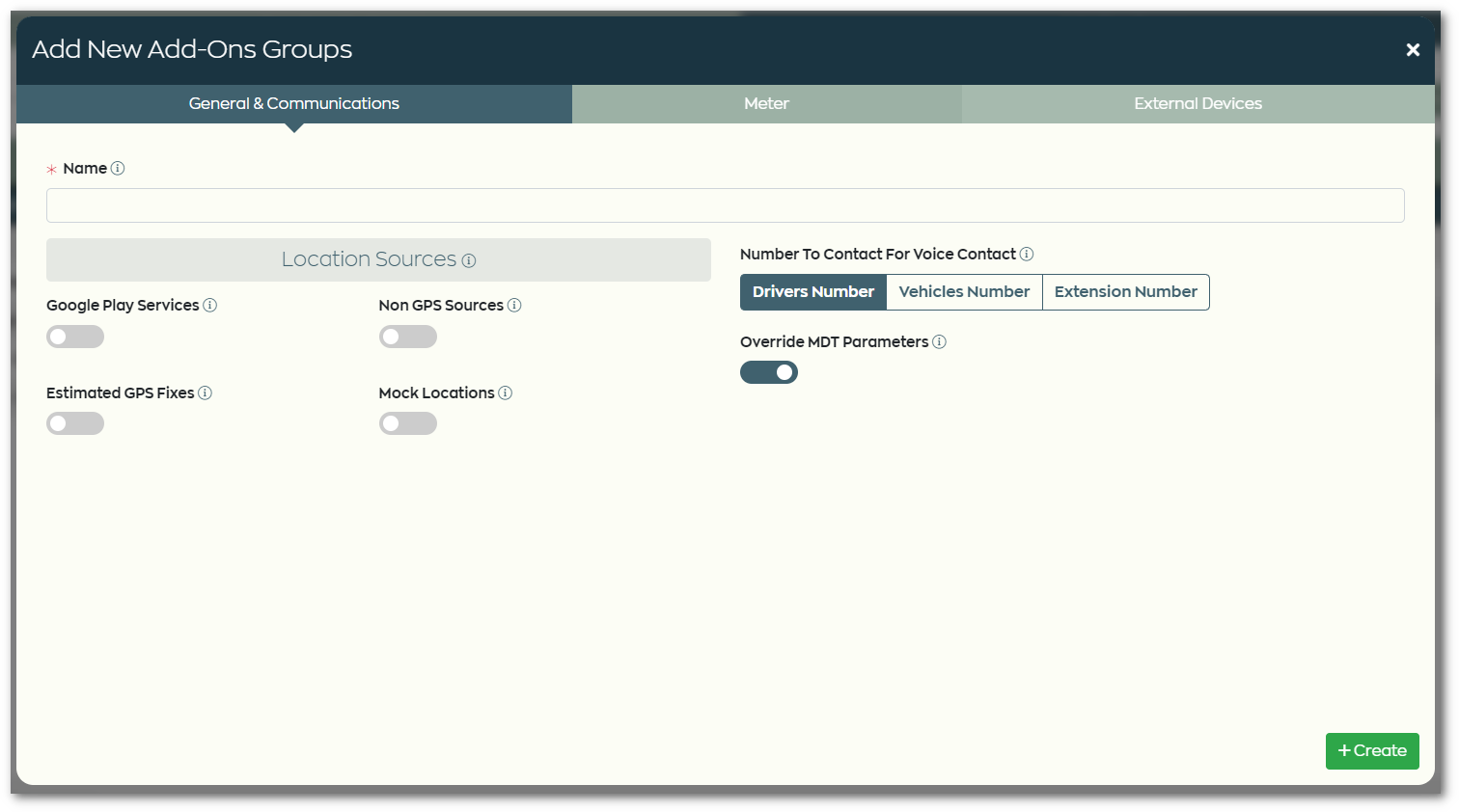The width and height of the screenshot is (1459, 812).
Task: Disable the Override MDT Parameters toggle
Action: tap(769, 372)
